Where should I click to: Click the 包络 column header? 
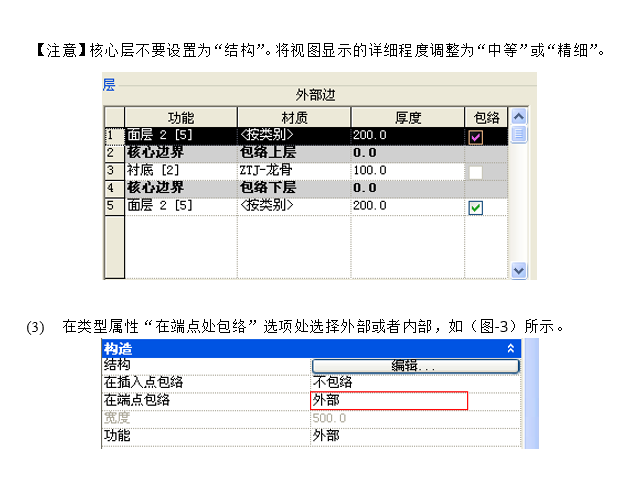coord(486,117)
